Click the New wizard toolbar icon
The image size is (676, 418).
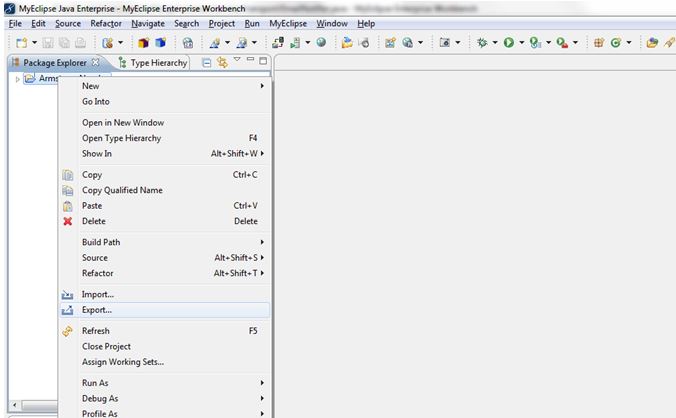pos(21,43)
